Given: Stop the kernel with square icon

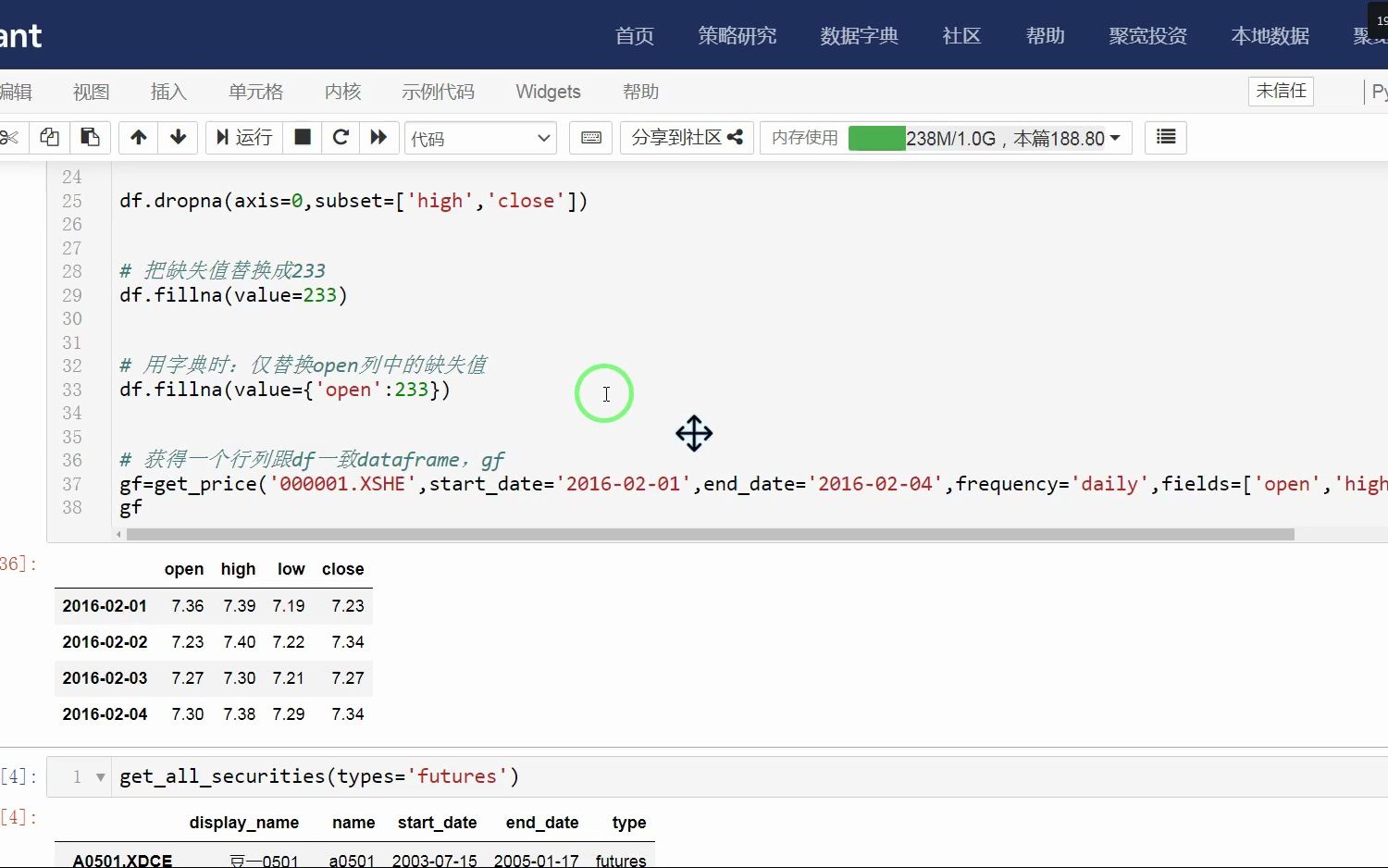Looking at the screenshot, I should (303, 138).
